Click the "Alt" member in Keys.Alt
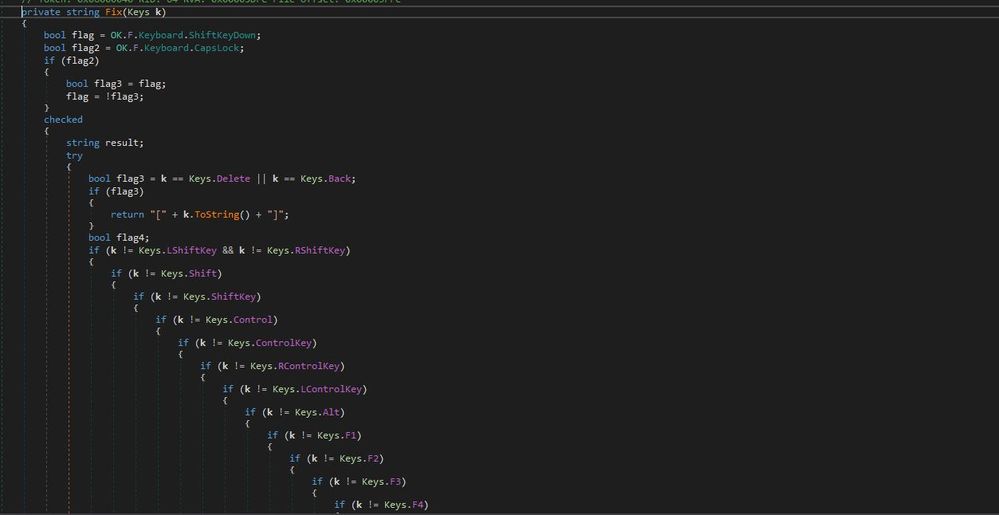The height and width of the screenshot is (515, 999). point(331,412)
